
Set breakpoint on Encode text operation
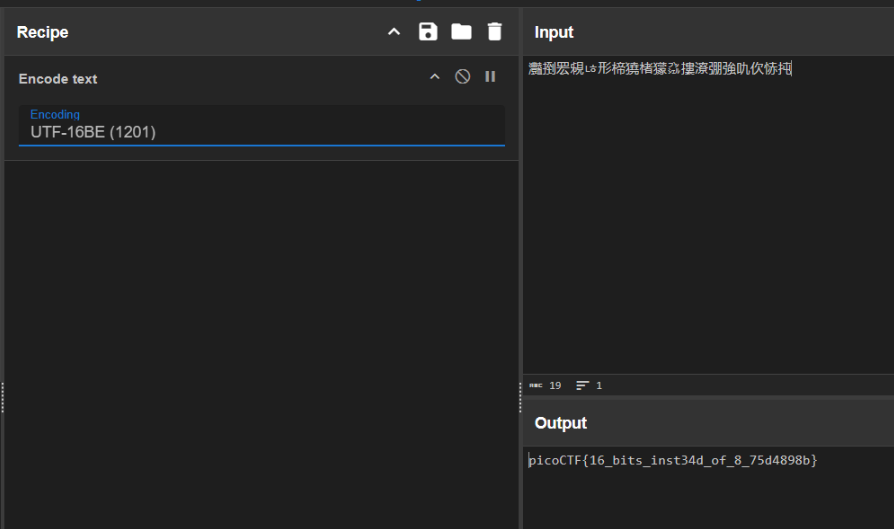point(490,76)
